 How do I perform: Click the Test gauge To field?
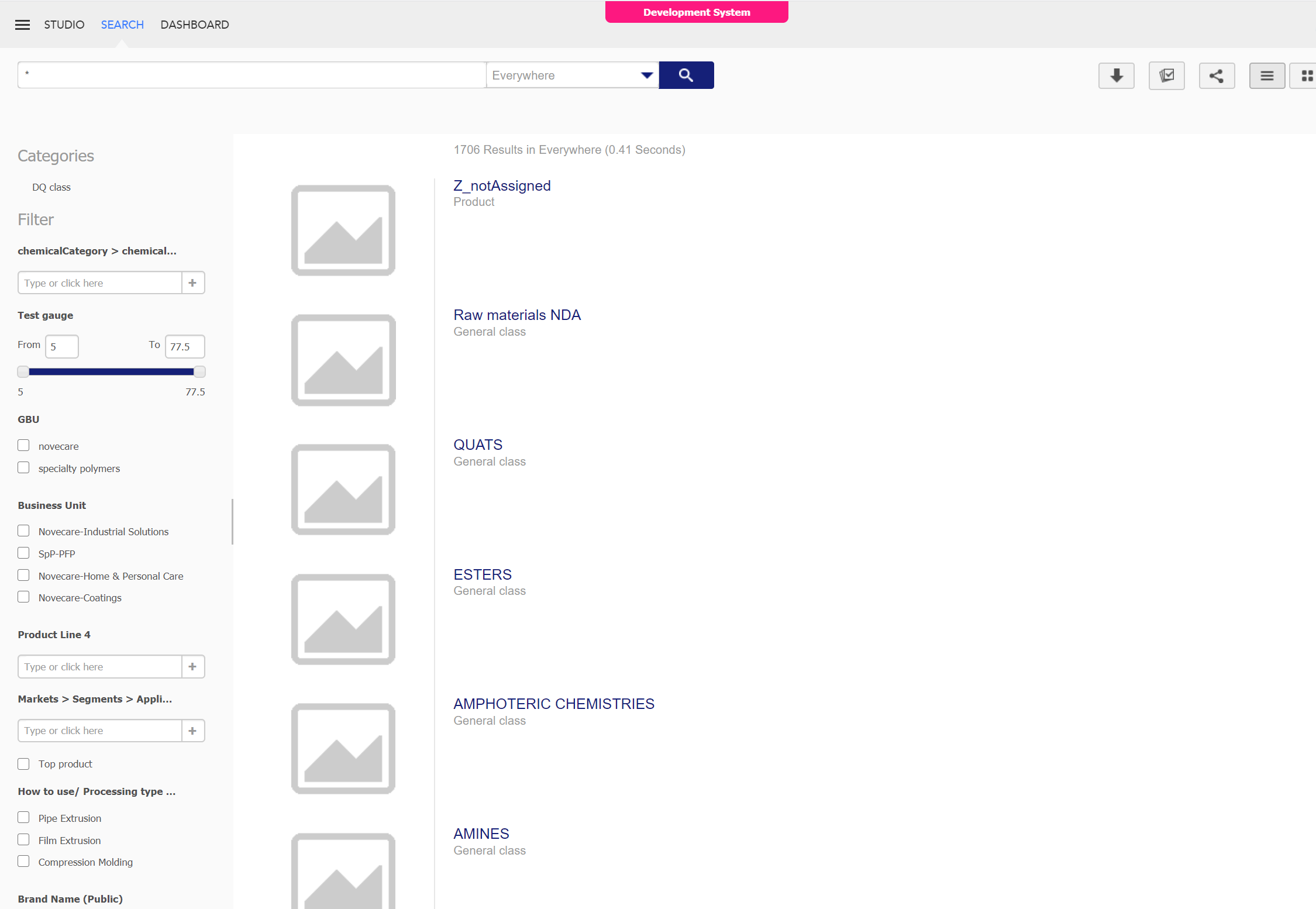[185, 346]
